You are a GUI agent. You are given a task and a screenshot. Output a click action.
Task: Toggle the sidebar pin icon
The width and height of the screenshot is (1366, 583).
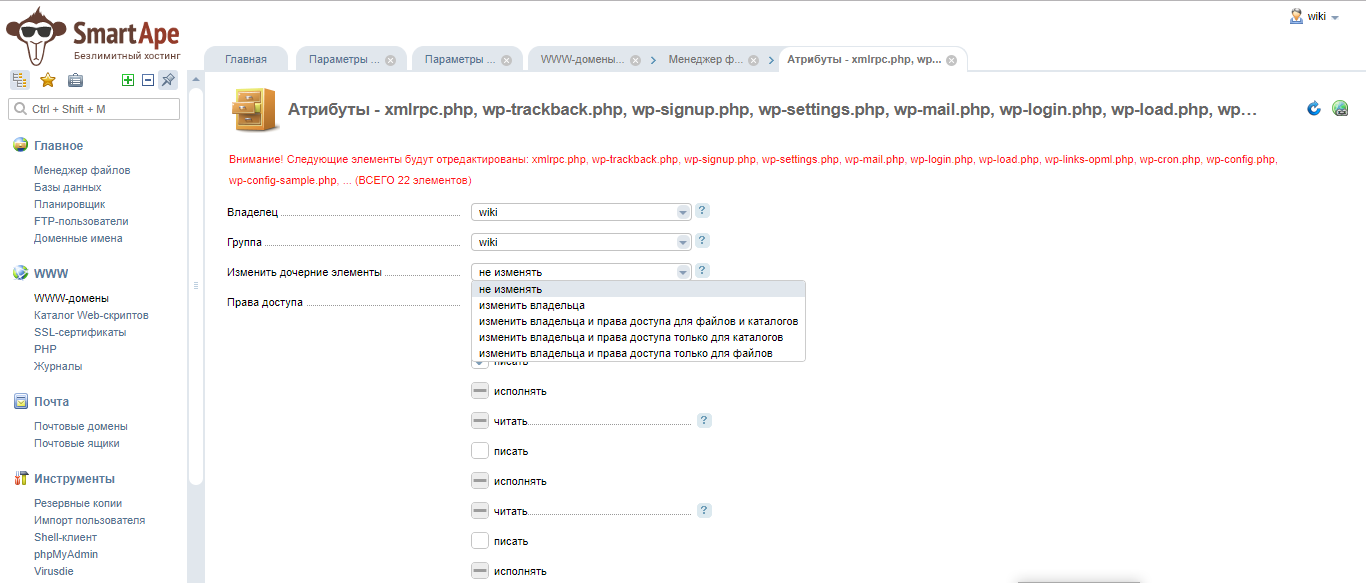tap(168, 80)
